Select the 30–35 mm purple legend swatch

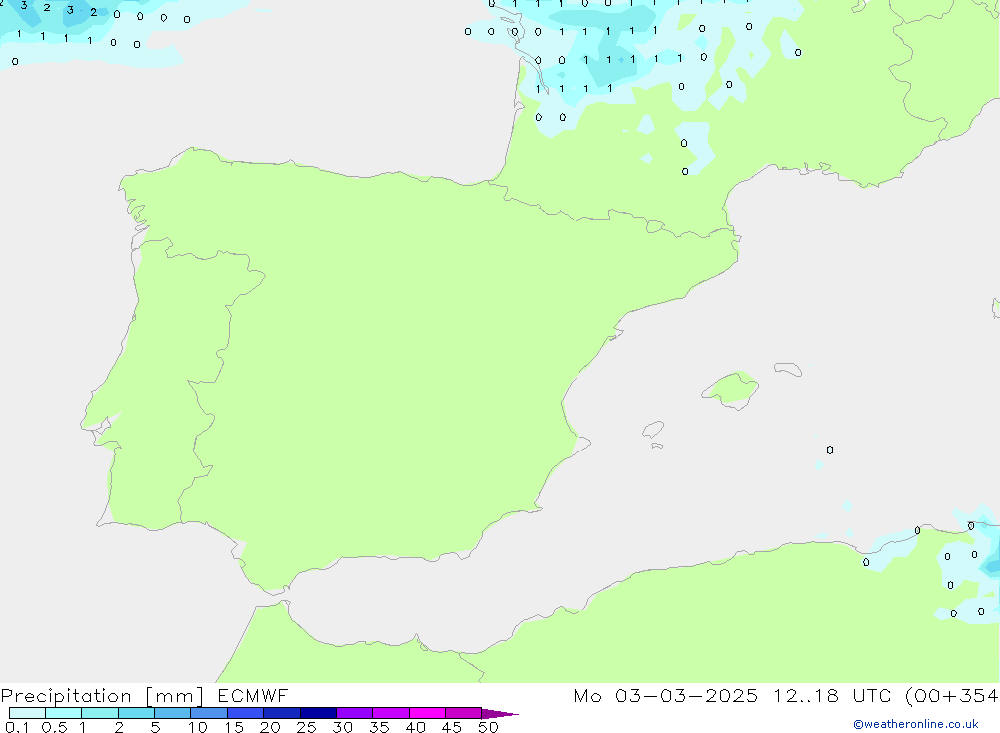pyautogui.click(x=354, y=713)
